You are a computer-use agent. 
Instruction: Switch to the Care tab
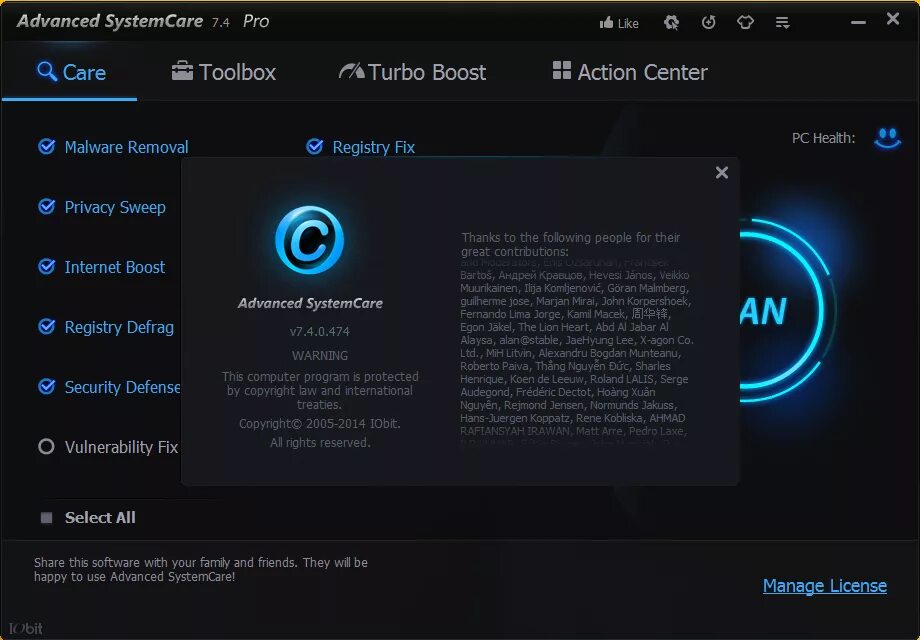click(x=71, y=72)
